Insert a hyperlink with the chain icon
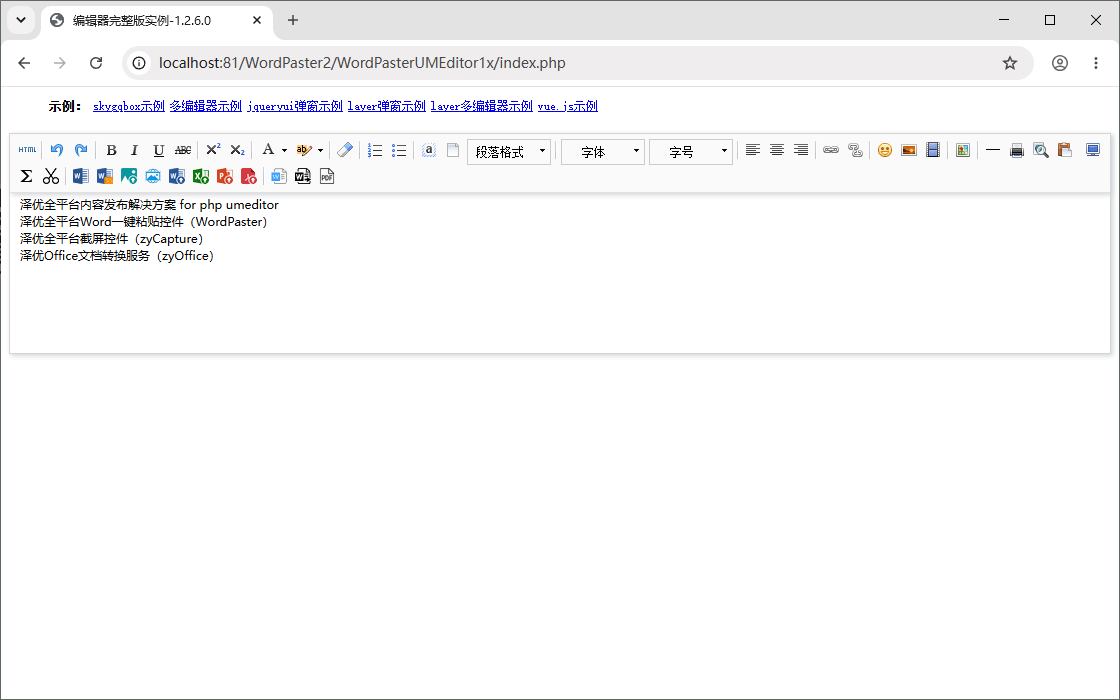This screenshot has width=1120, height=700. point(831,150)
